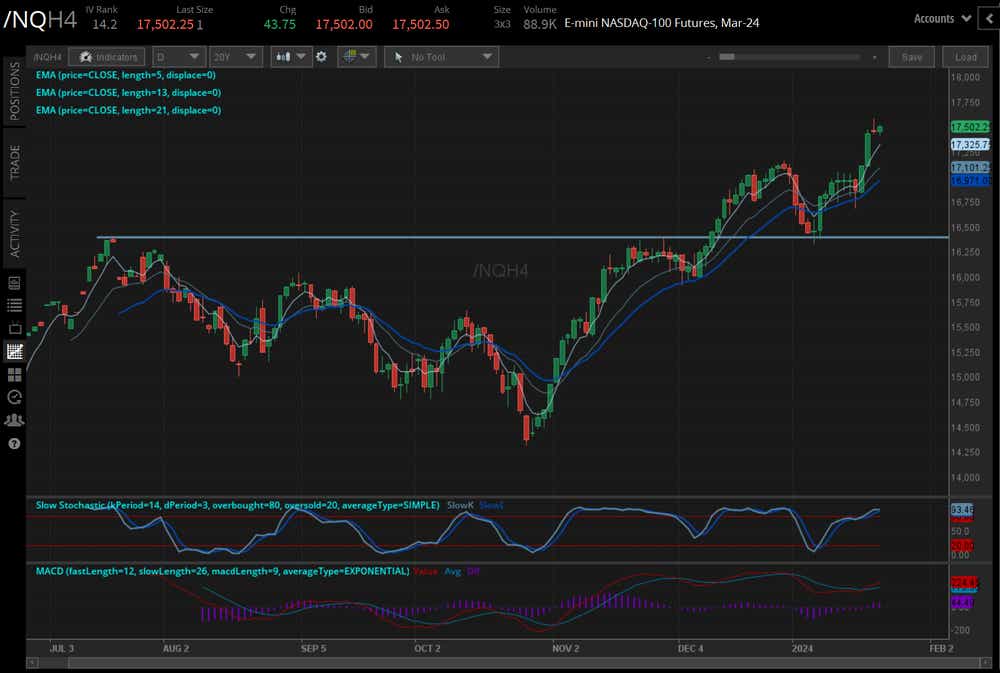
Task: Click the IV Rank value 14.2
Action: [105, 24]
